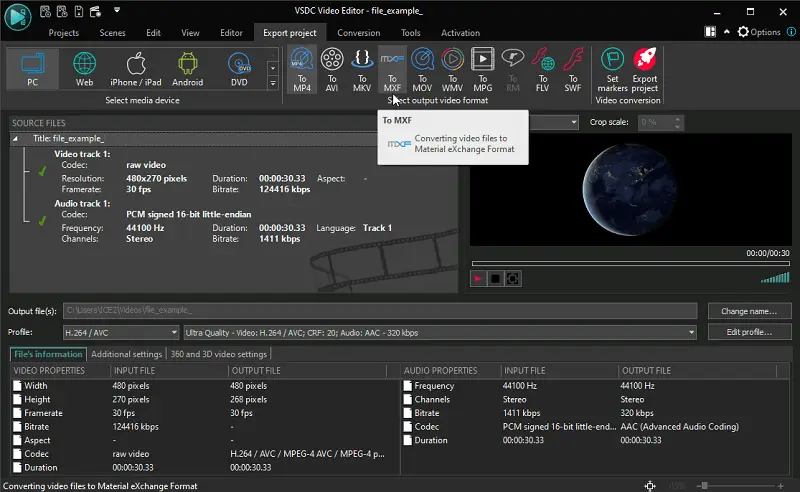Image resolution: width=800 pixels, height=492 pixels.
Task: Switch to 360 and 3D video settings tab
Action: tap(219, 354)
